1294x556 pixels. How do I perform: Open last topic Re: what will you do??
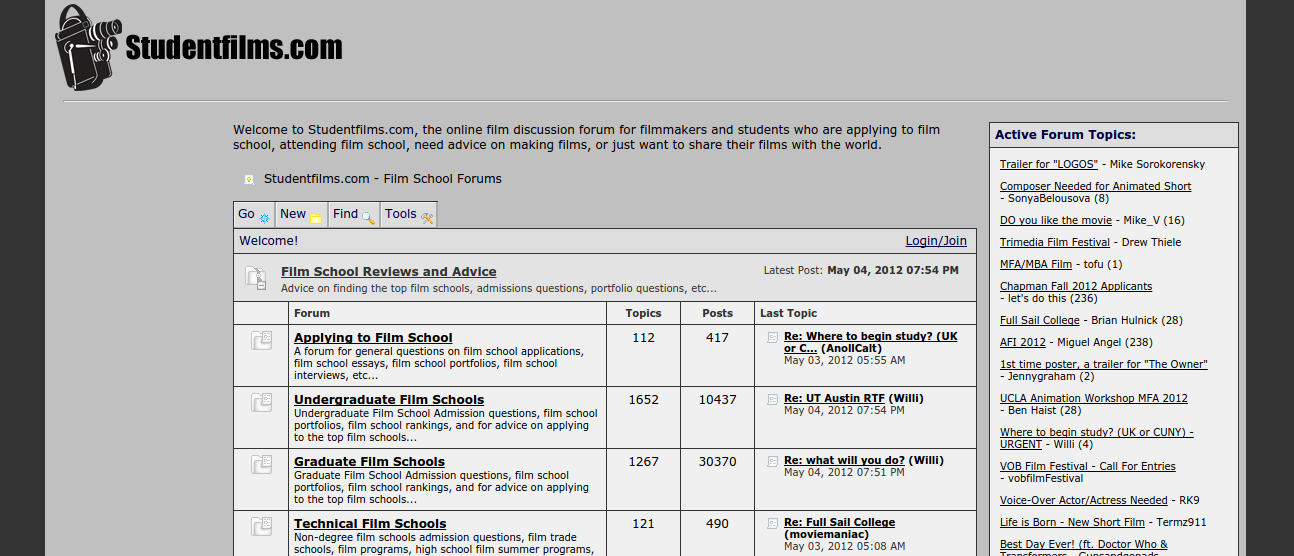844,460
